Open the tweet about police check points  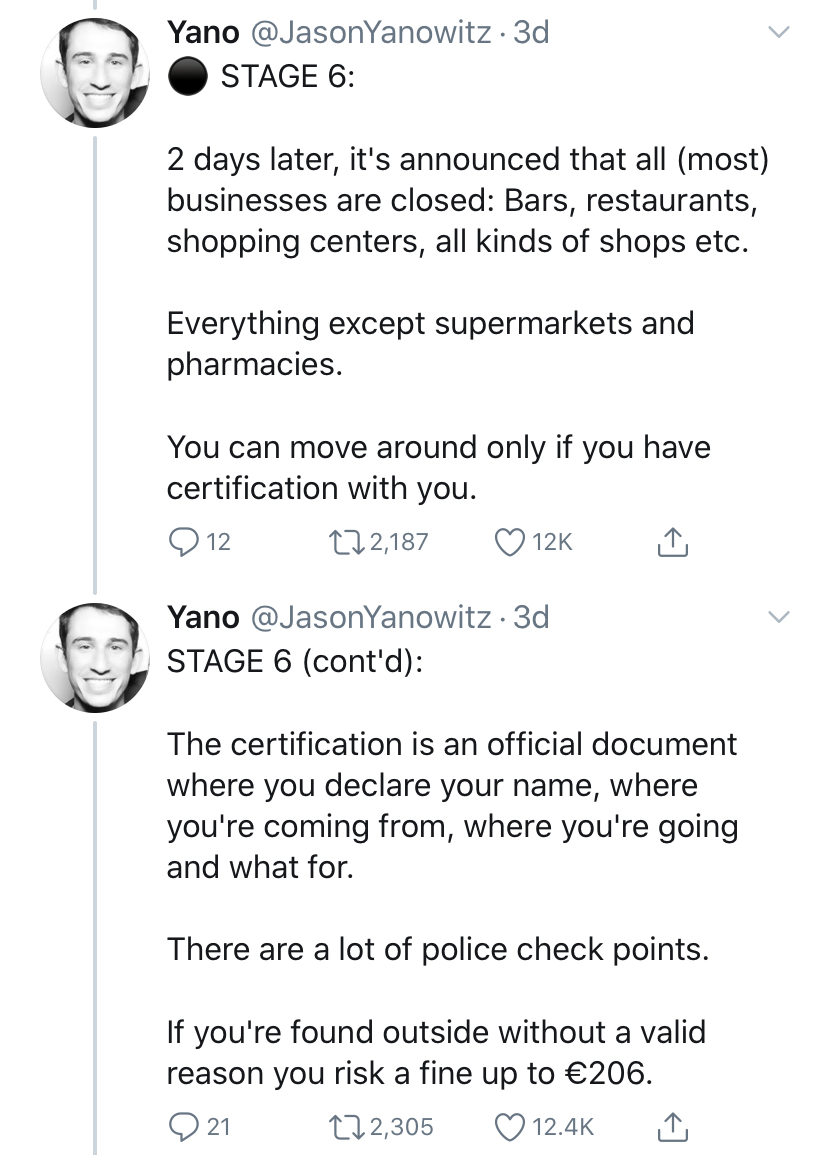point(437,948)
